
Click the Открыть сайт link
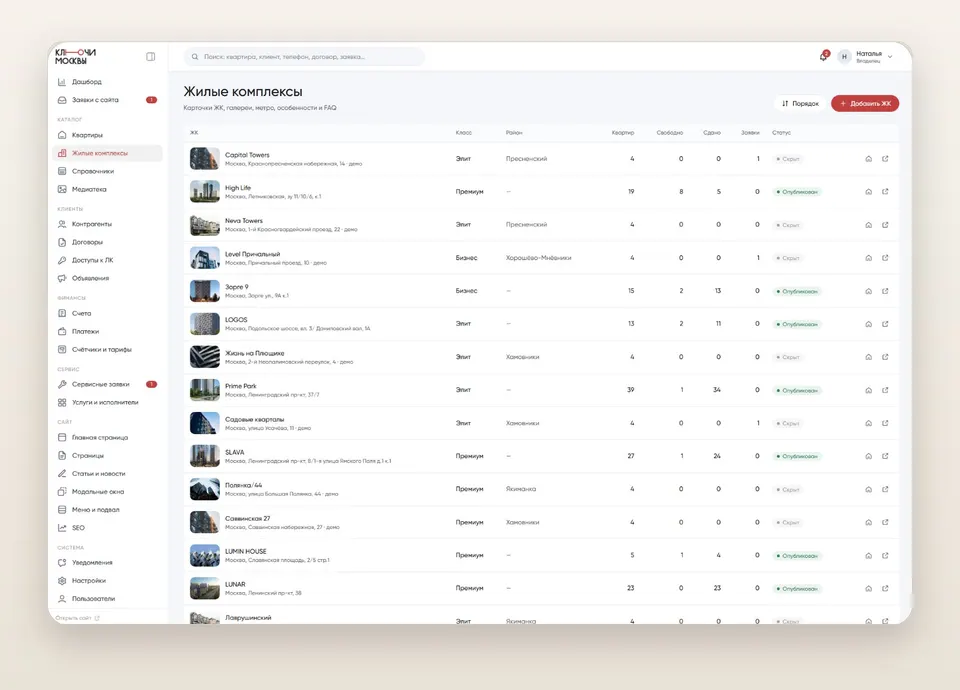(x=77, y=618)
